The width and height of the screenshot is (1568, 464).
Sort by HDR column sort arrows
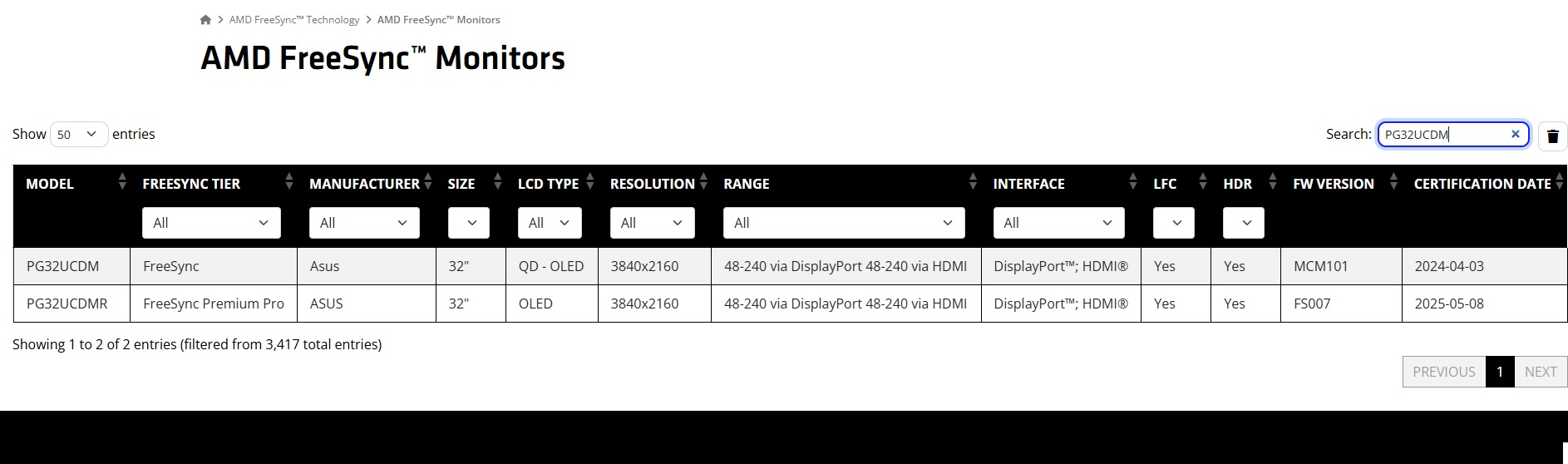[x=1272, y=181]
